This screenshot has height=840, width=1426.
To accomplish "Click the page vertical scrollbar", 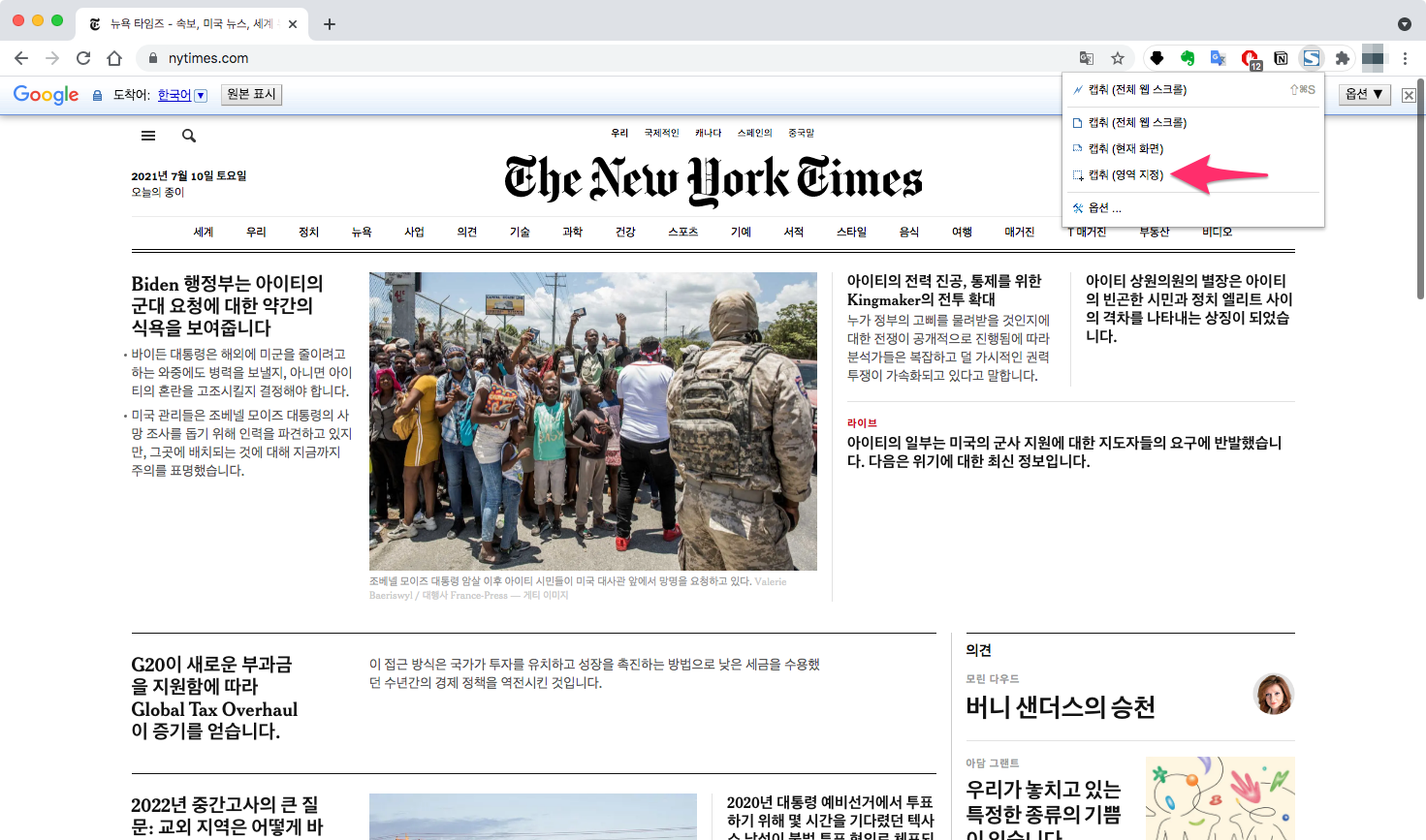I will tap(1420, 189).
